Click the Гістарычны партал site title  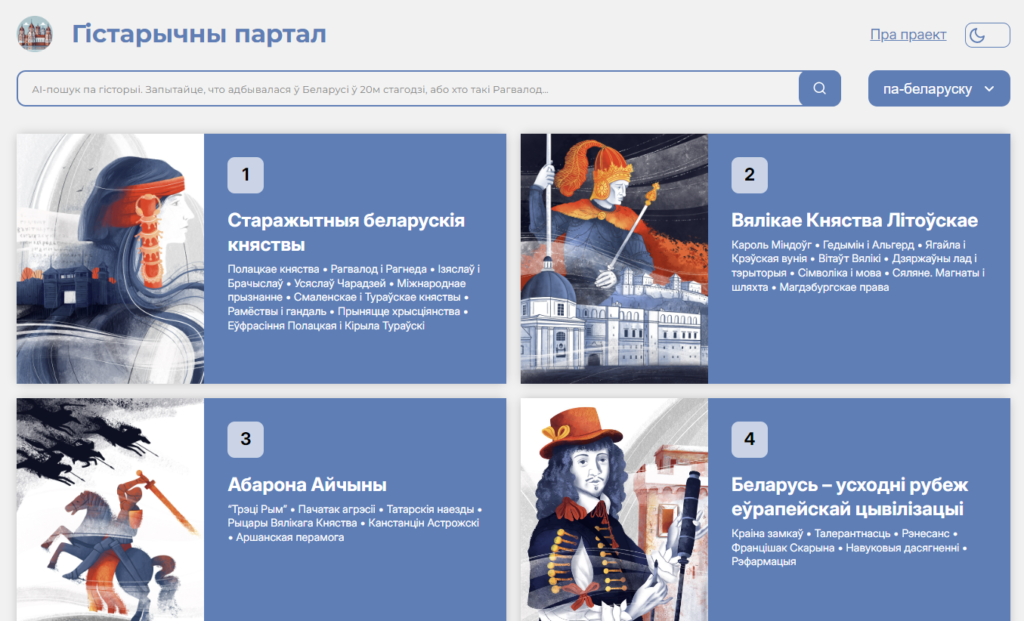coord(199,34)
